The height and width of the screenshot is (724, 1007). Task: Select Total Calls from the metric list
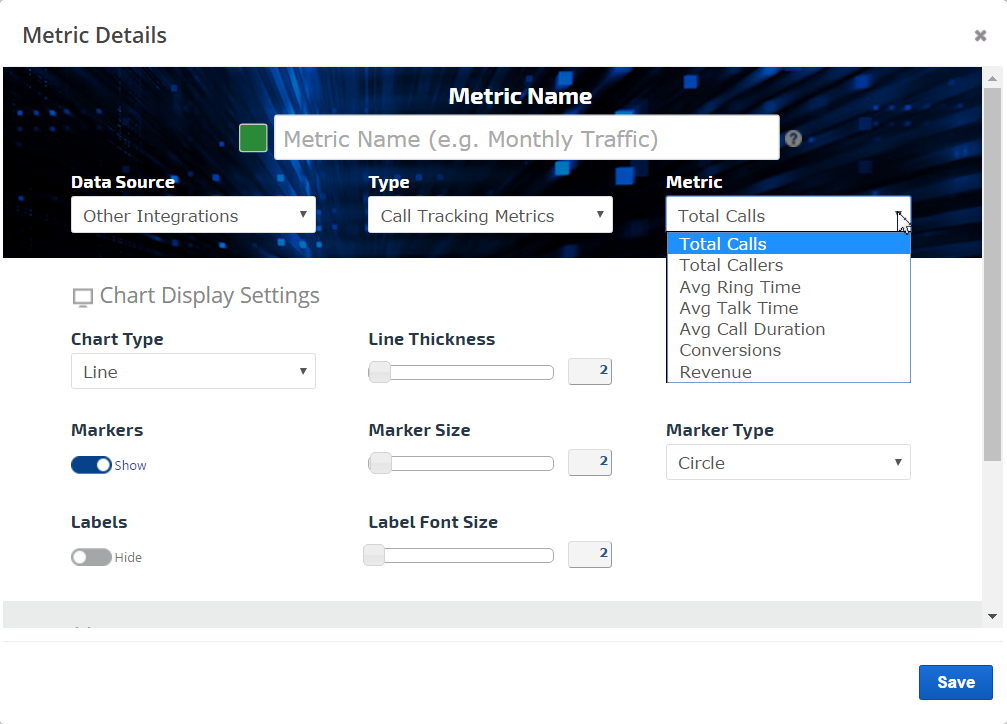pos(789,244)
